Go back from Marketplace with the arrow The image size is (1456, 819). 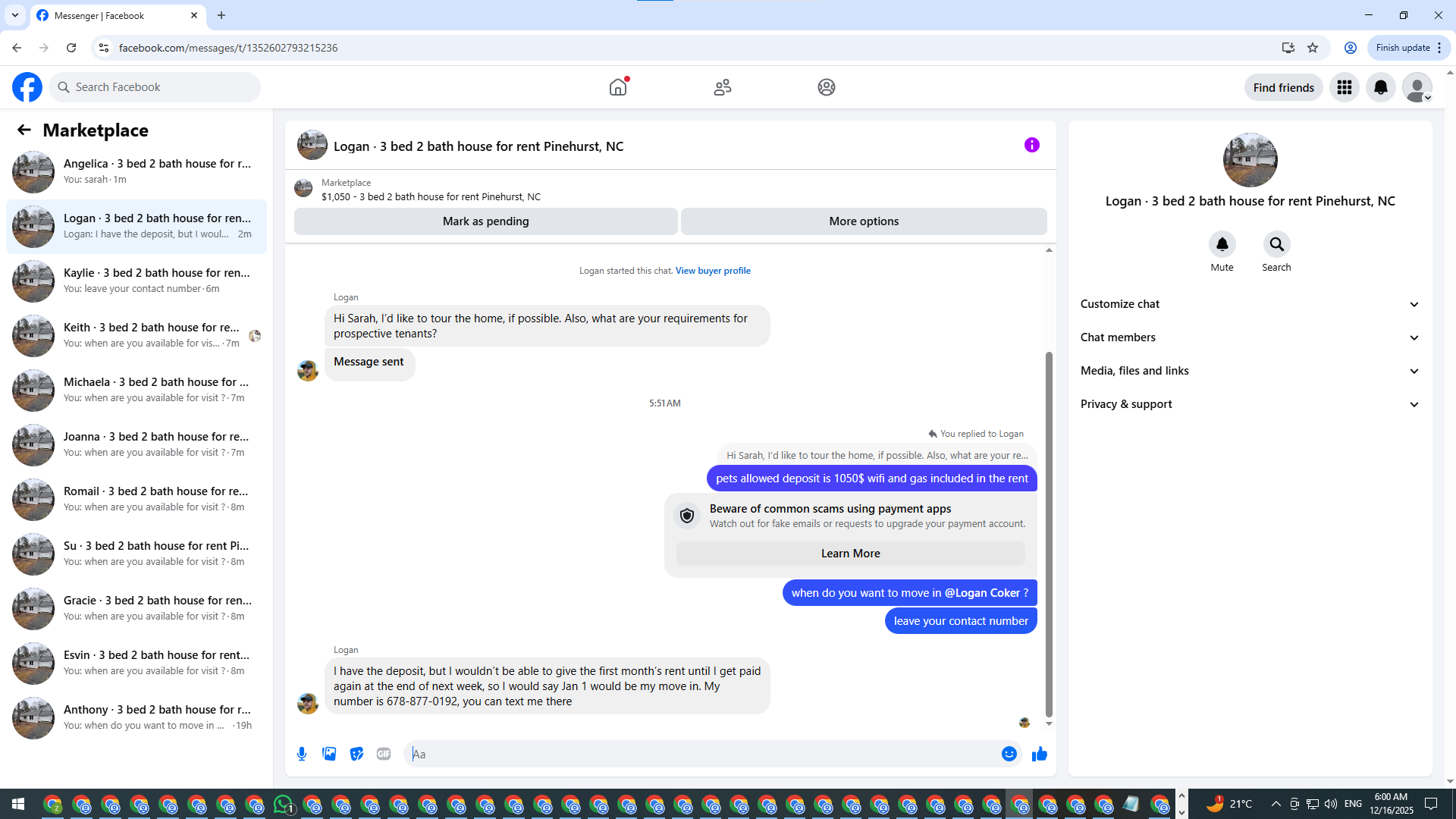(24, 130)
